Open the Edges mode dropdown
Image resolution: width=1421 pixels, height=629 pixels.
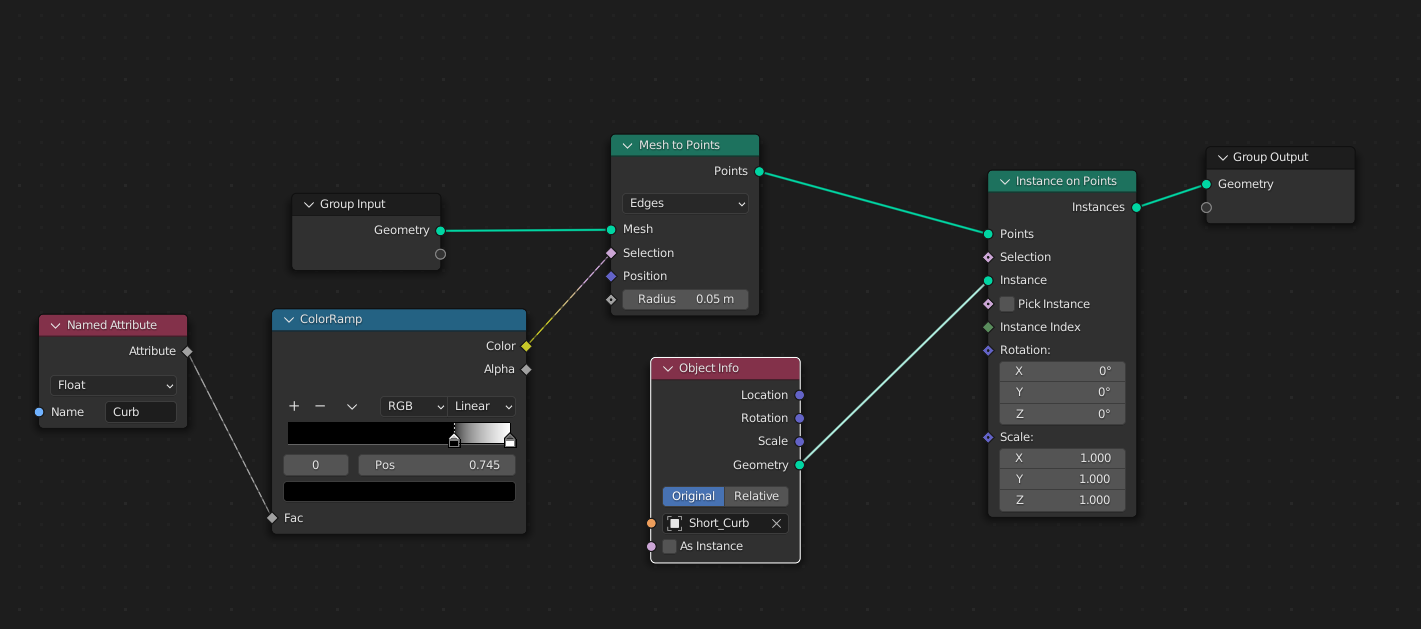[685, 203]
